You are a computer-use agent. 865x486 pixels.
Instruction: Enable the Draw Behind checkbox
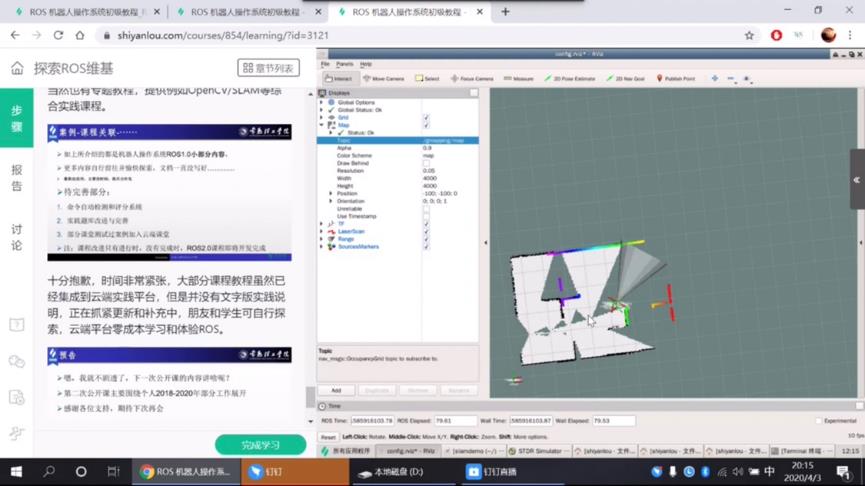(426, 163)
